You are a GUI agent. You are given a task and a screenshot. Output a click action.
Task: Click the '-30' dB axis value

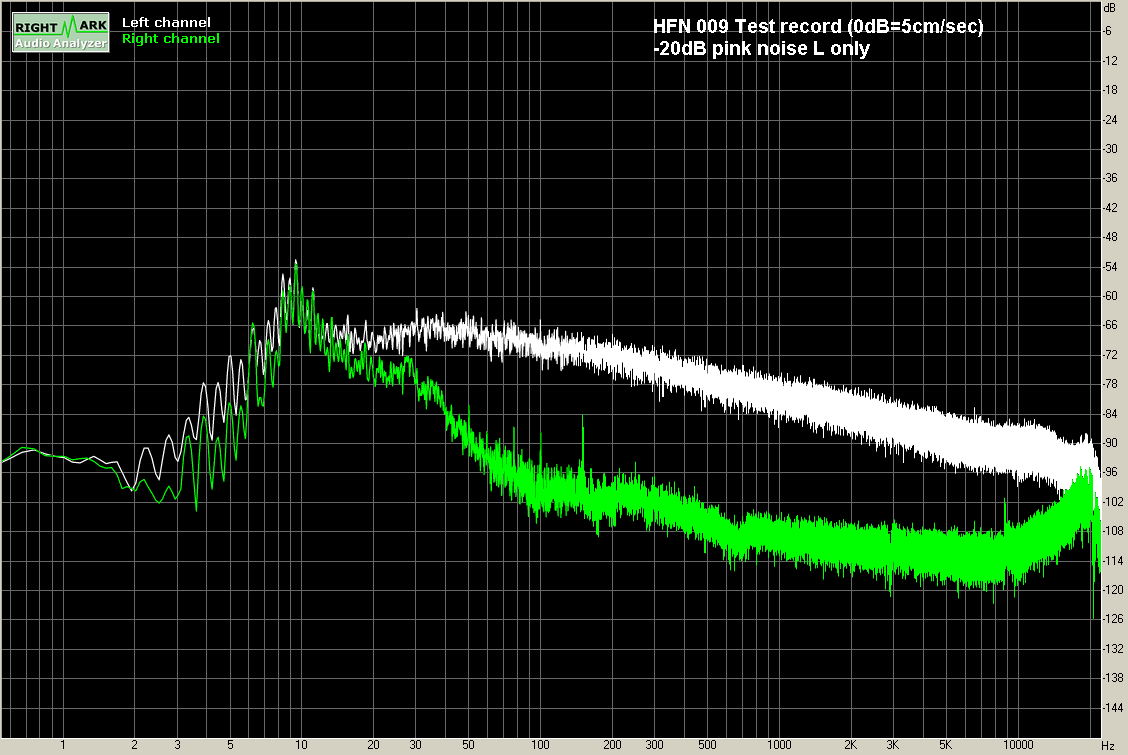1111,149
